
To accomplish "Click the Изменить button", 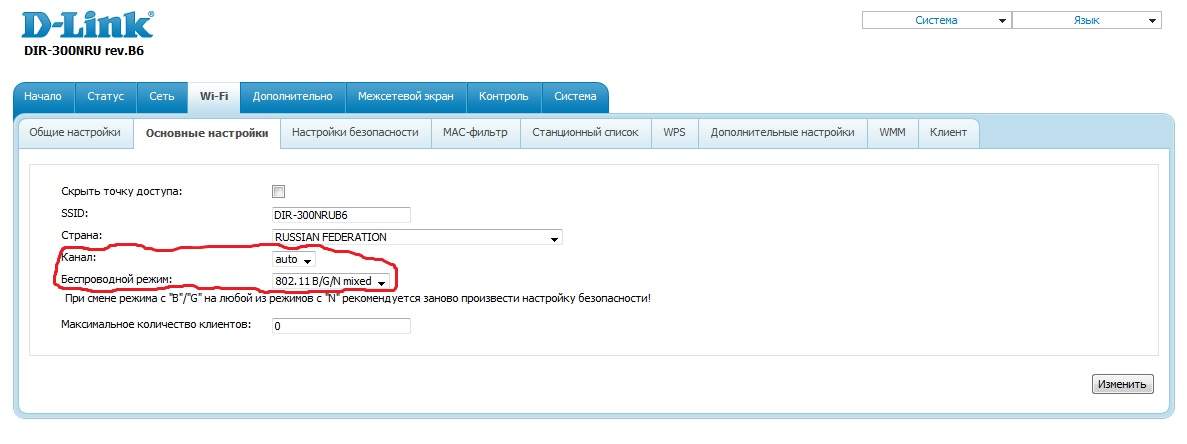I will (x=1123, y=384).
